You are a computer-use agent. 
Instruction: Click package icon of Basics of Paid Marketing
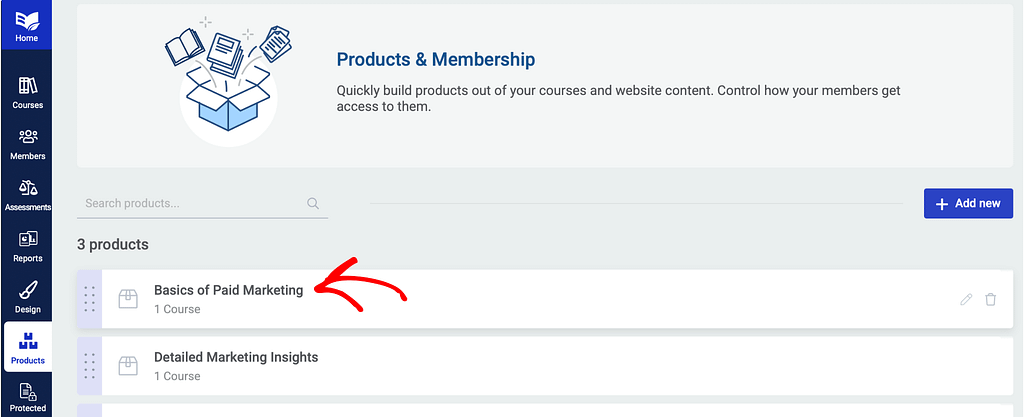click(x=128, y=299)
